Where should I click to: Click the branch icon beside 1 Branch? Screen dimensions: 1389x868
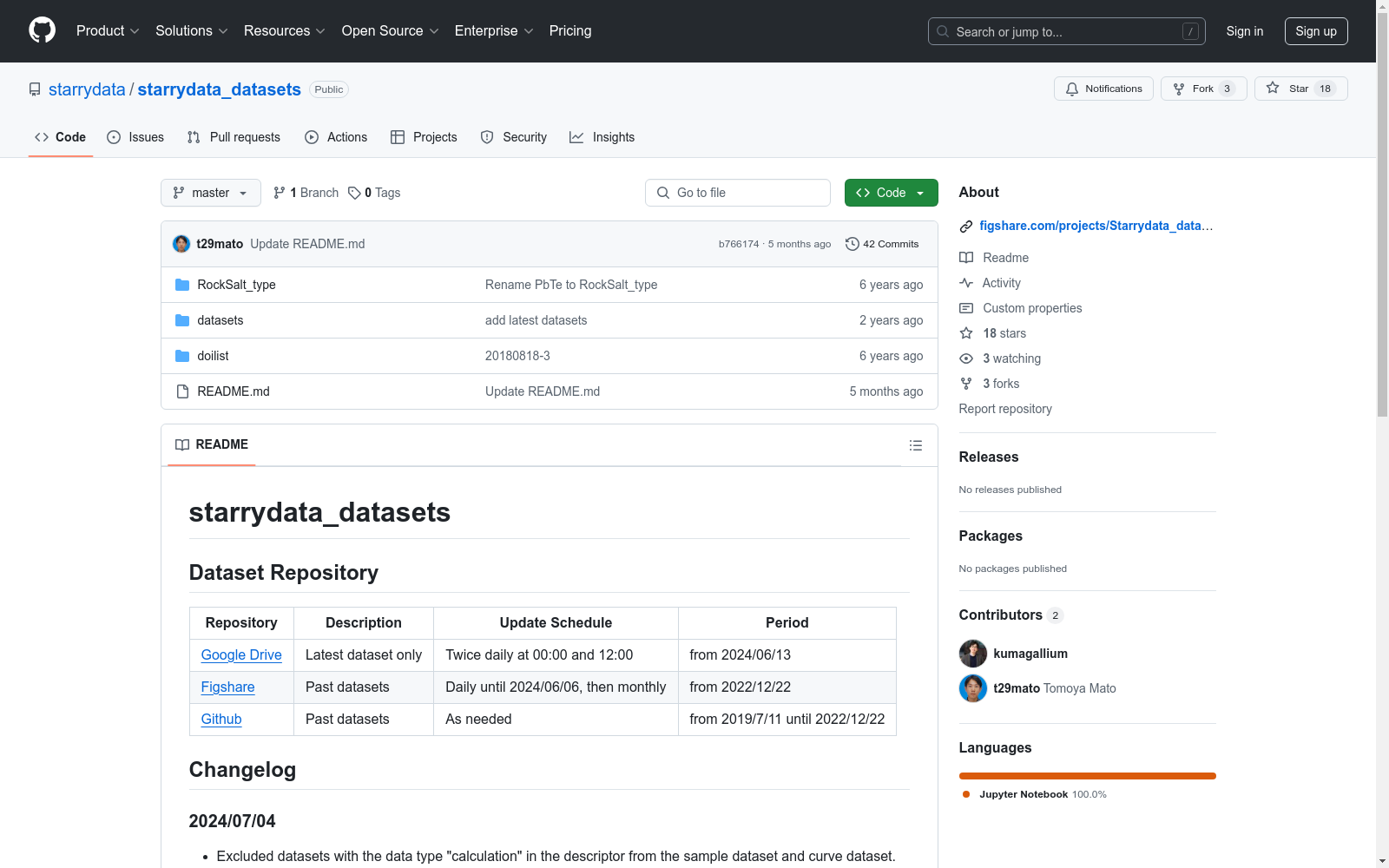(280, 193)
